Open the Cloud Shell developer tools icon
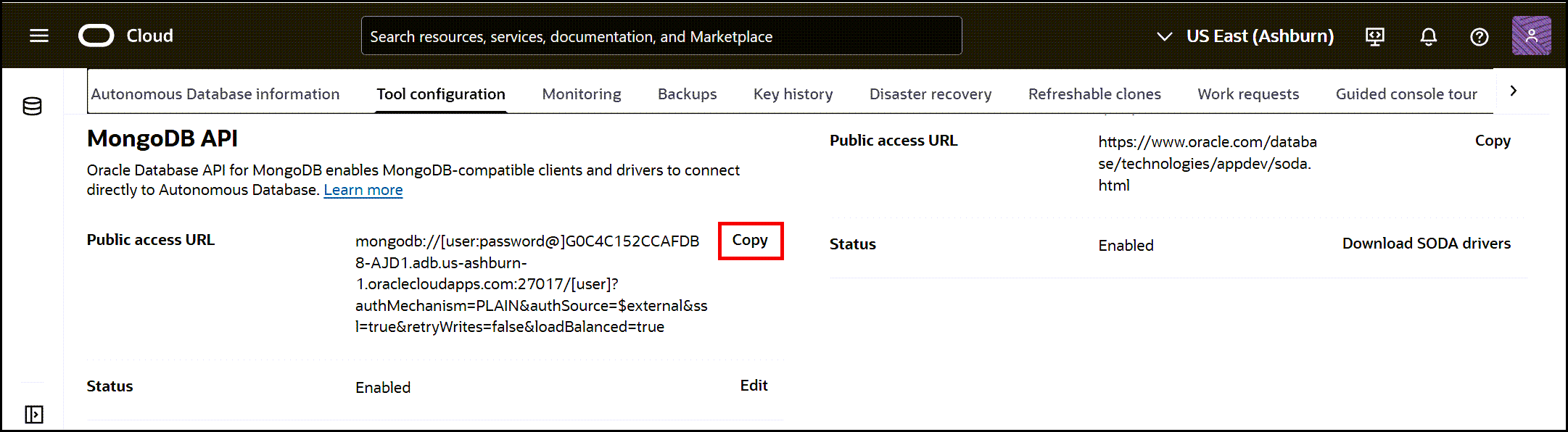This screenshot has height=432, width=1568. (x=1375, y=36)
